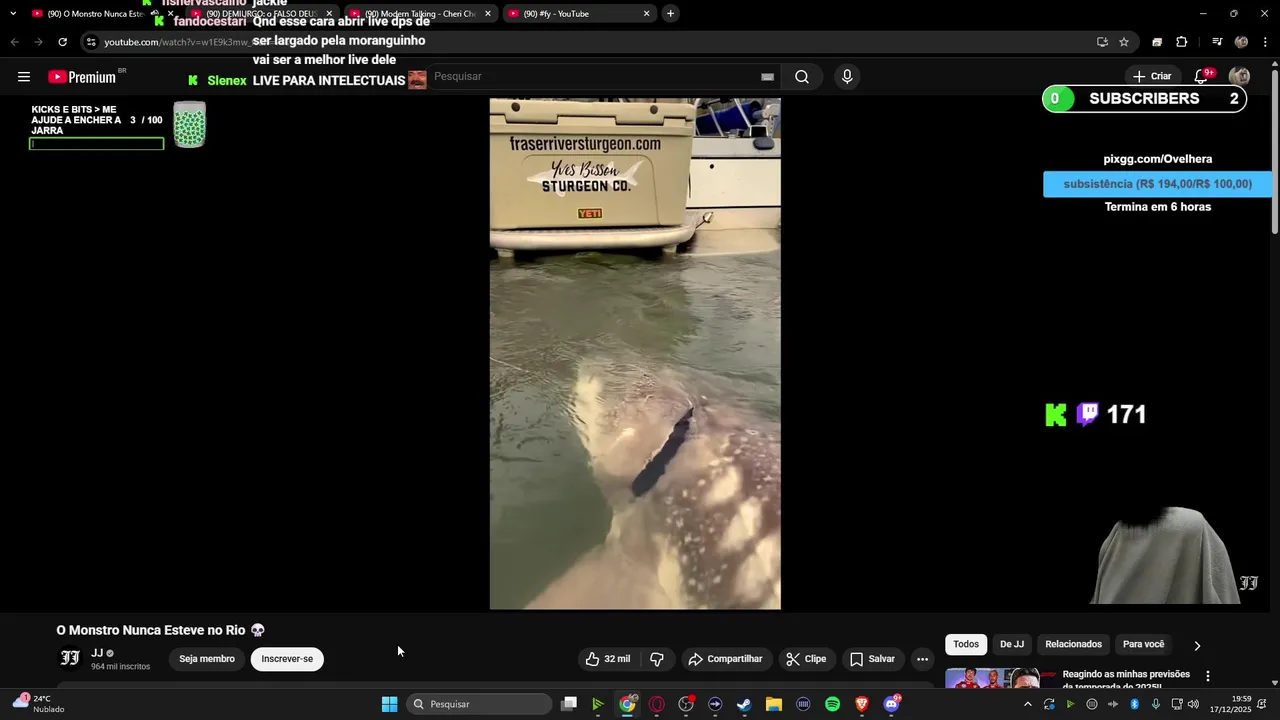Save the video with Salvar button

pyautogui.click(x=872, y=659)
